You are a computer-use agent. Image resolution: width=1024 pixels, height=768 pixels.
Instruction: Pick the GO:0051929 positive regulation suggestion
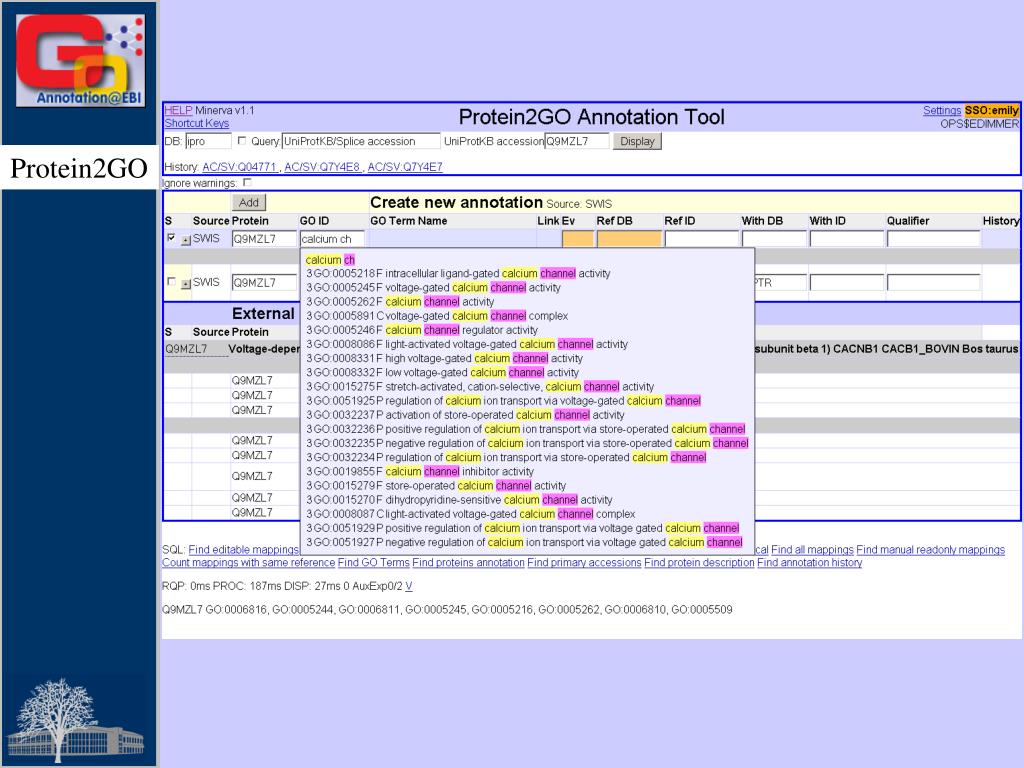[x=522, y=528]
